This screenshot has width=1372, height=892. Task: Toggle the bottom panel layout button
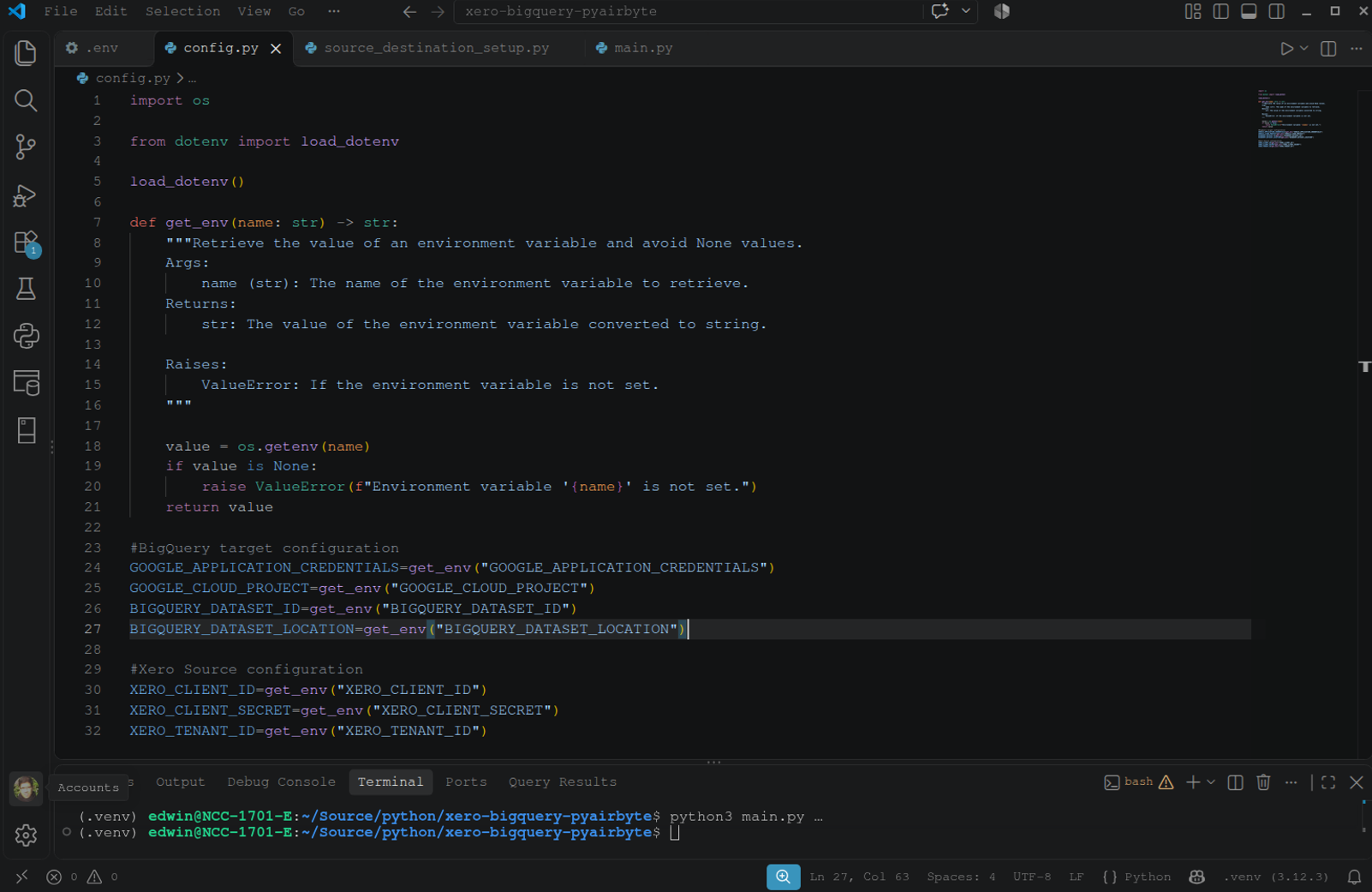click(x=1249, y=11)
